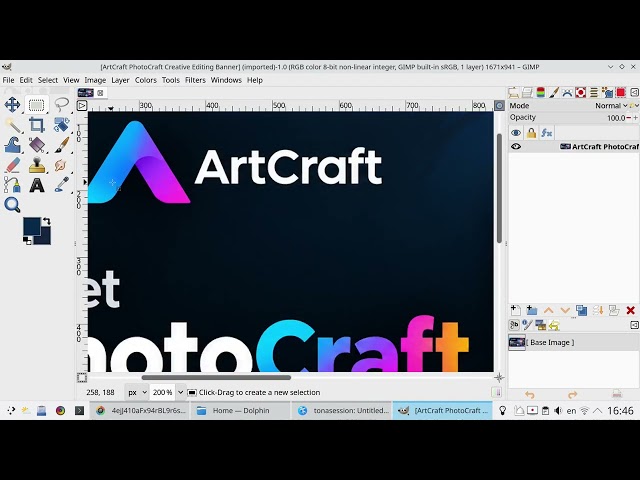Click the zoom percentage input field
Screen dimensions: 640x480
pyautogui.click(x=162, y=392)
